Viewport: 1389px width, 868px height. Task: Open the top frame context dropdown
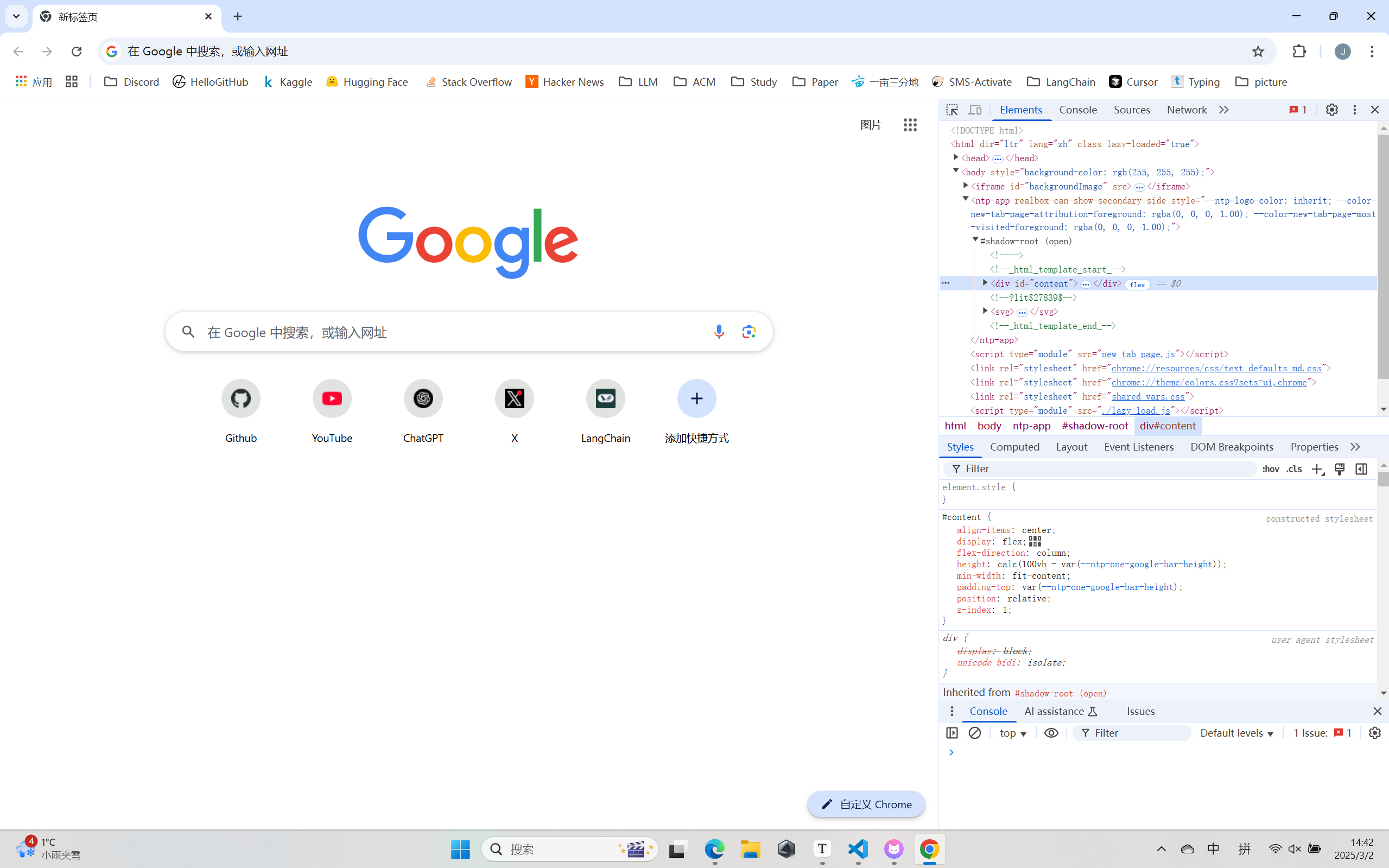tap(1012, 733)
